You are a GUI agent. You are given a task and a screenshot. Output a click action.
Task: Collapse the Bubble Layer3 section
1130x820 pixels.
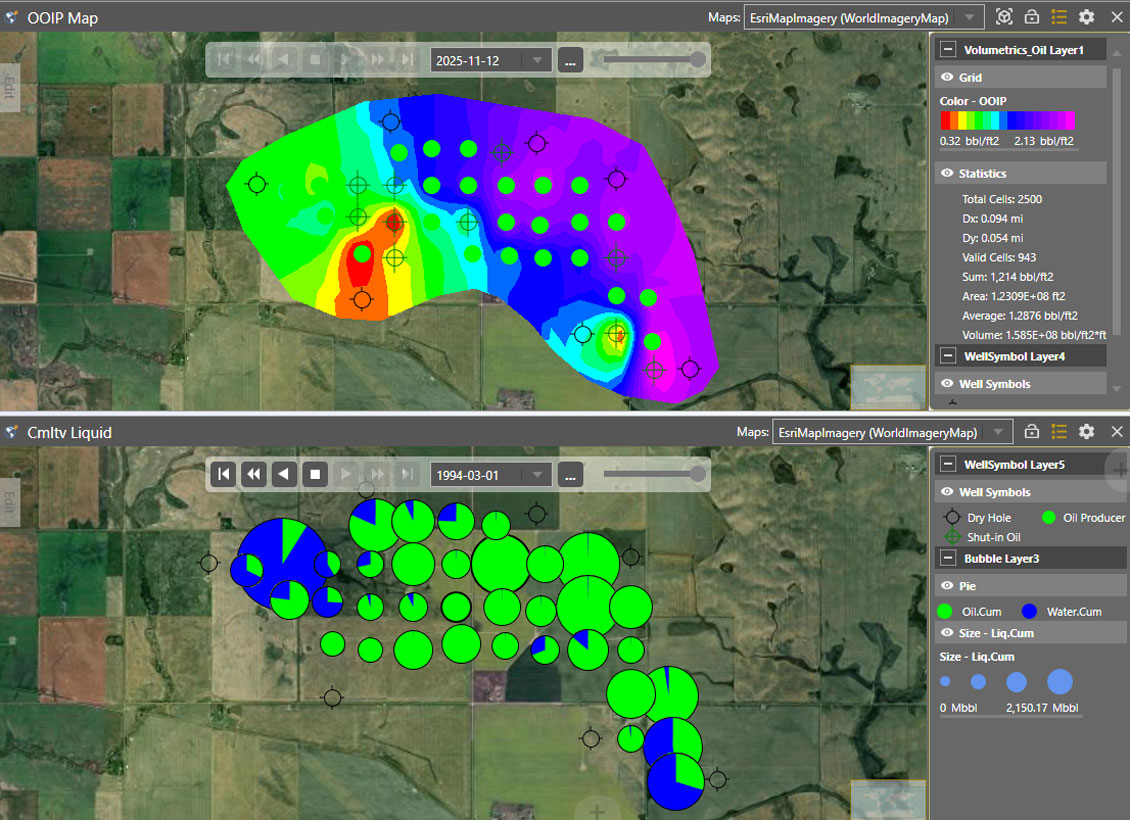[951, 558]
